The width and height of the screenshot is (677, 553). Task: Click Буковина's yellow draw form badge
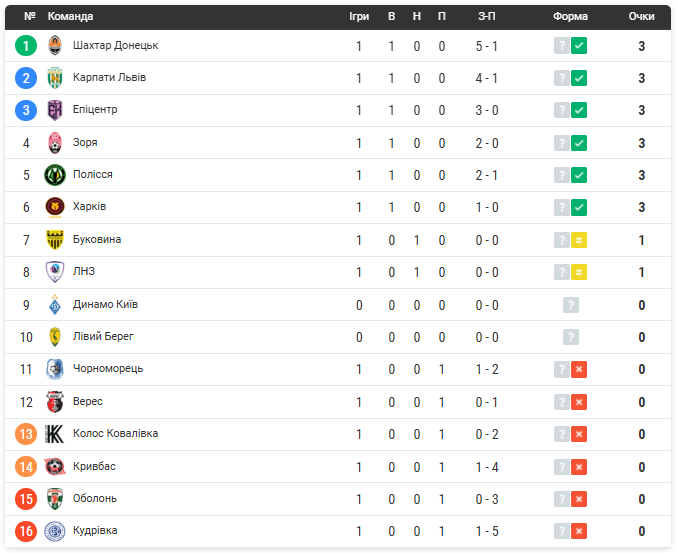(x=579, y=240)
